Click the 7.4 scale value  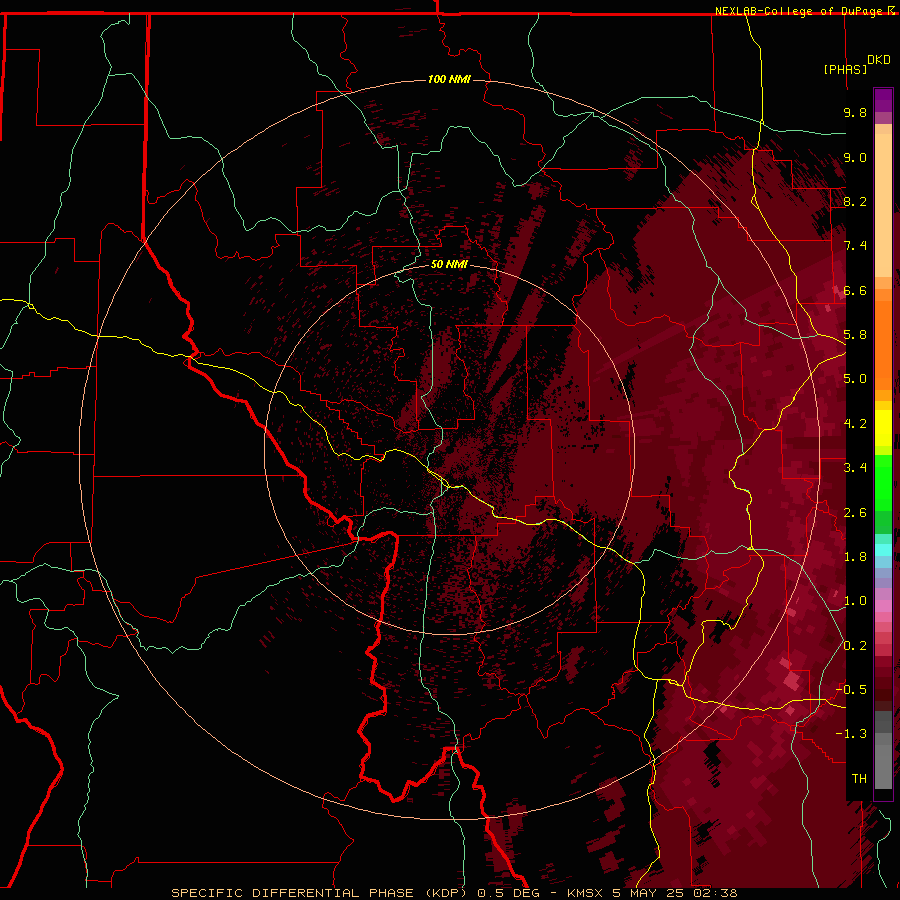(855, 246)
